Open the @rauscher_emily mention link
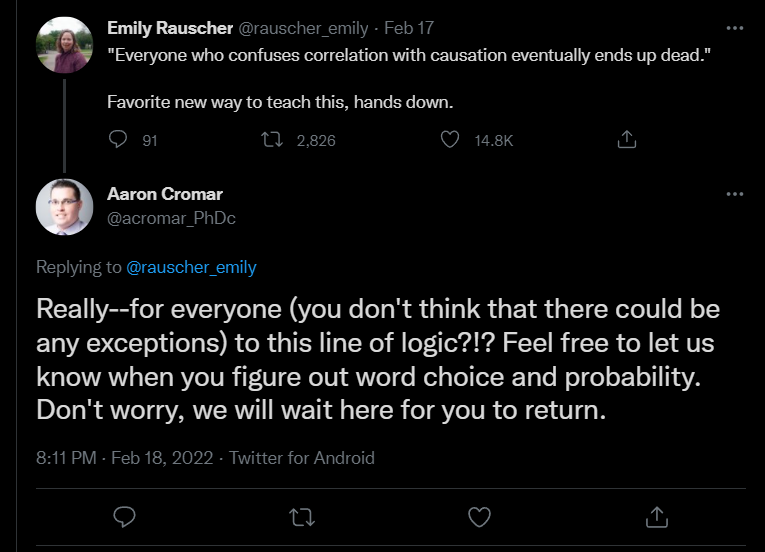Screen dimensions: 765x552 [x=191, y=267]
